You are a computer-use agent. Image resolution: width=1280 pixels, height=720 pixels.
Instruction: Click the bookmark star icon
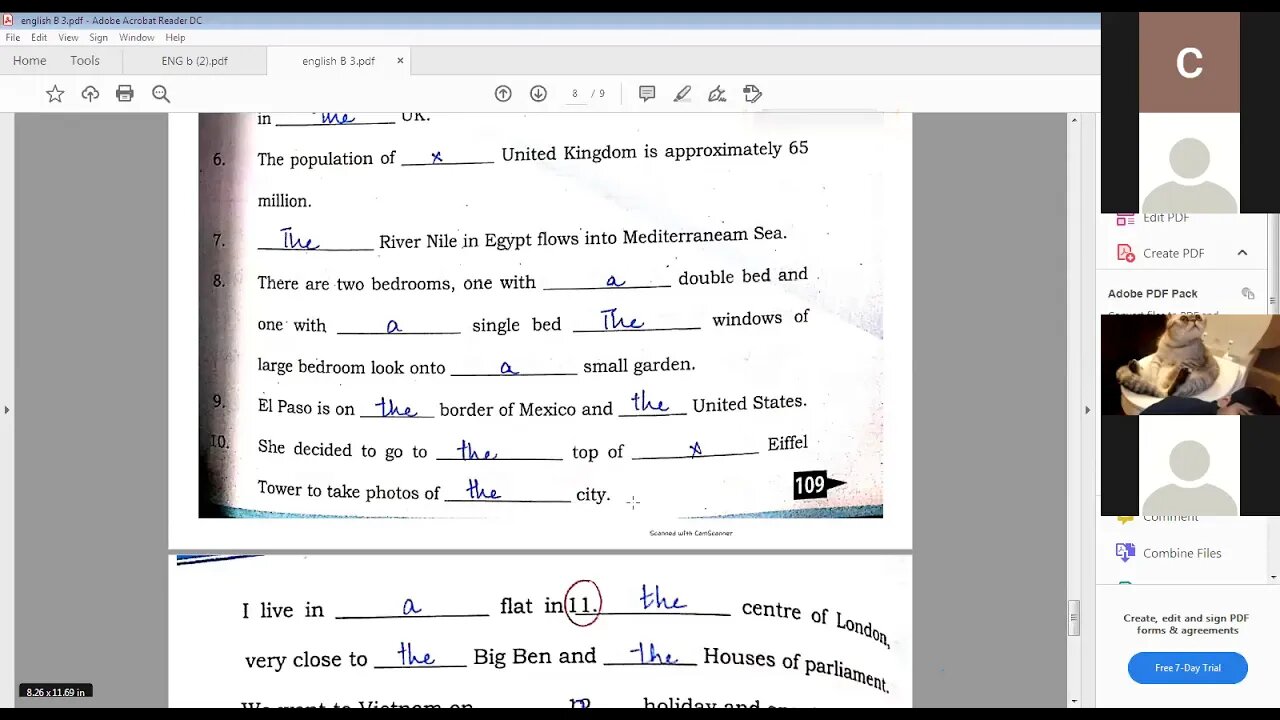(55, 94)
